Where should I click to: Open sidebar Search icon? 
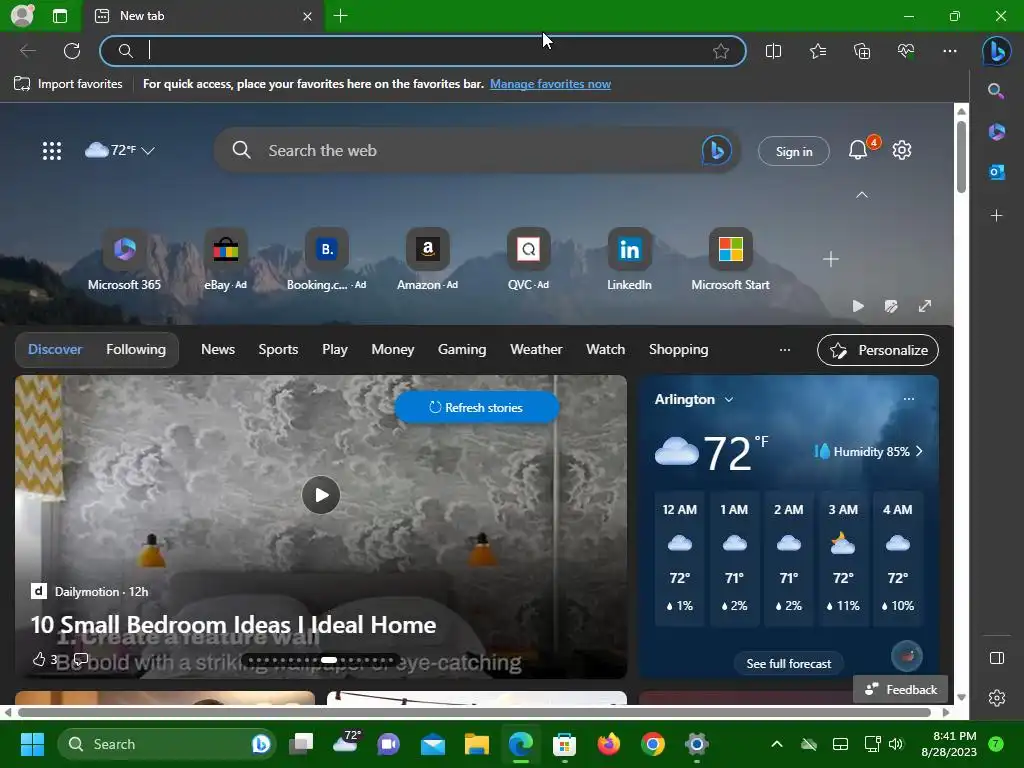click(996, 91)
